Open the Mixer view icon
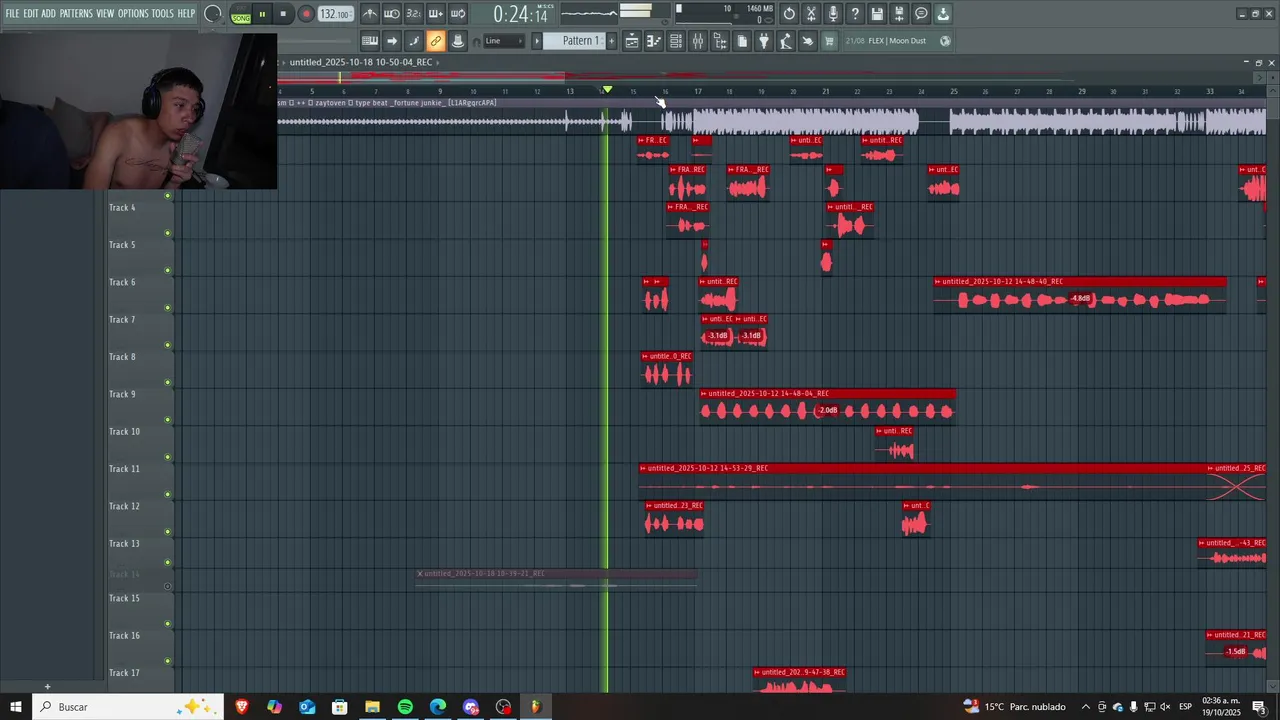The image size is (1280, 720). click(698, 41)
